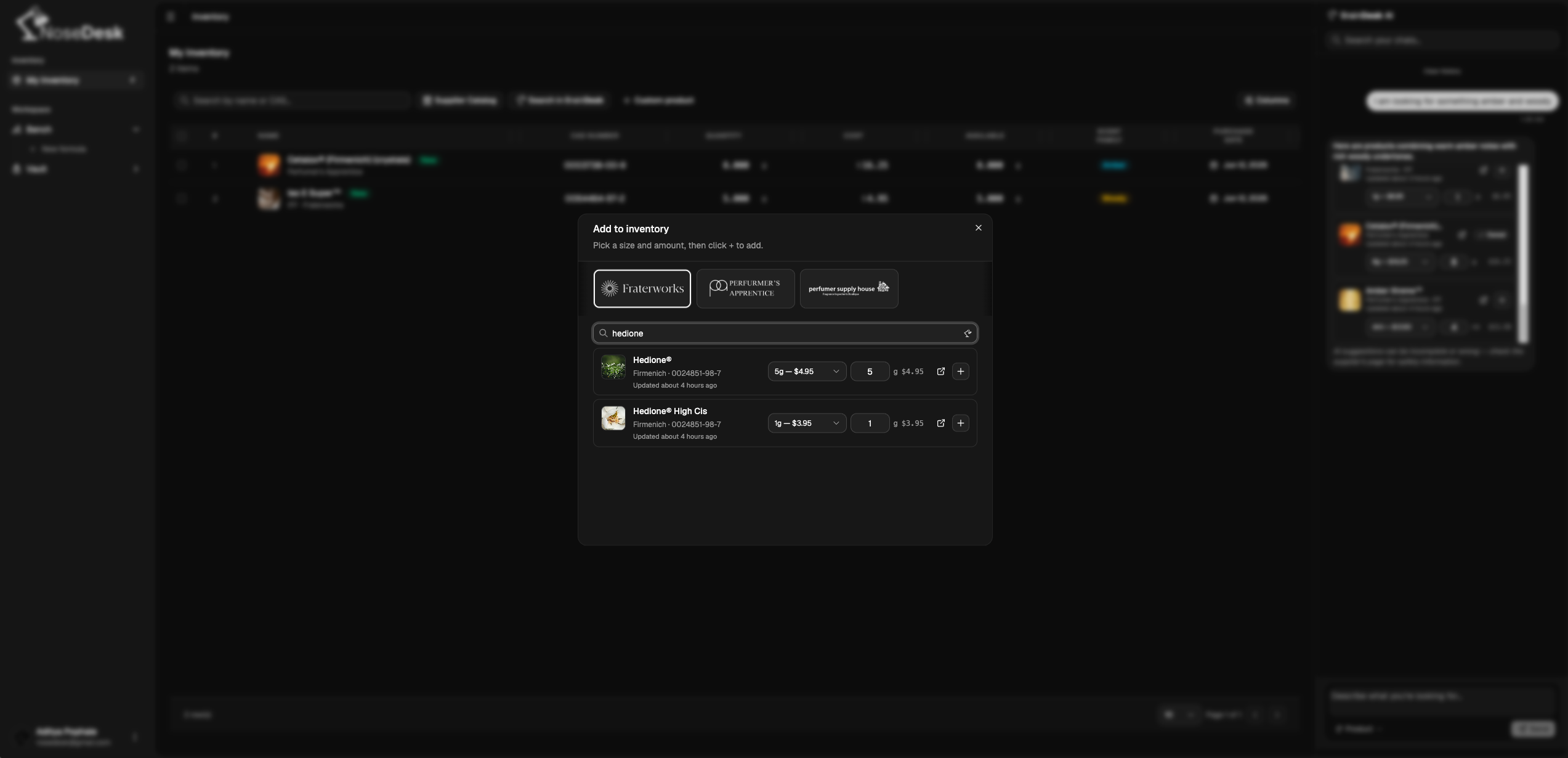Click first inventory row orange thumbnail
Image resolution: width=1568 pixels, height=758 pixels.
[x=269, y=165]
